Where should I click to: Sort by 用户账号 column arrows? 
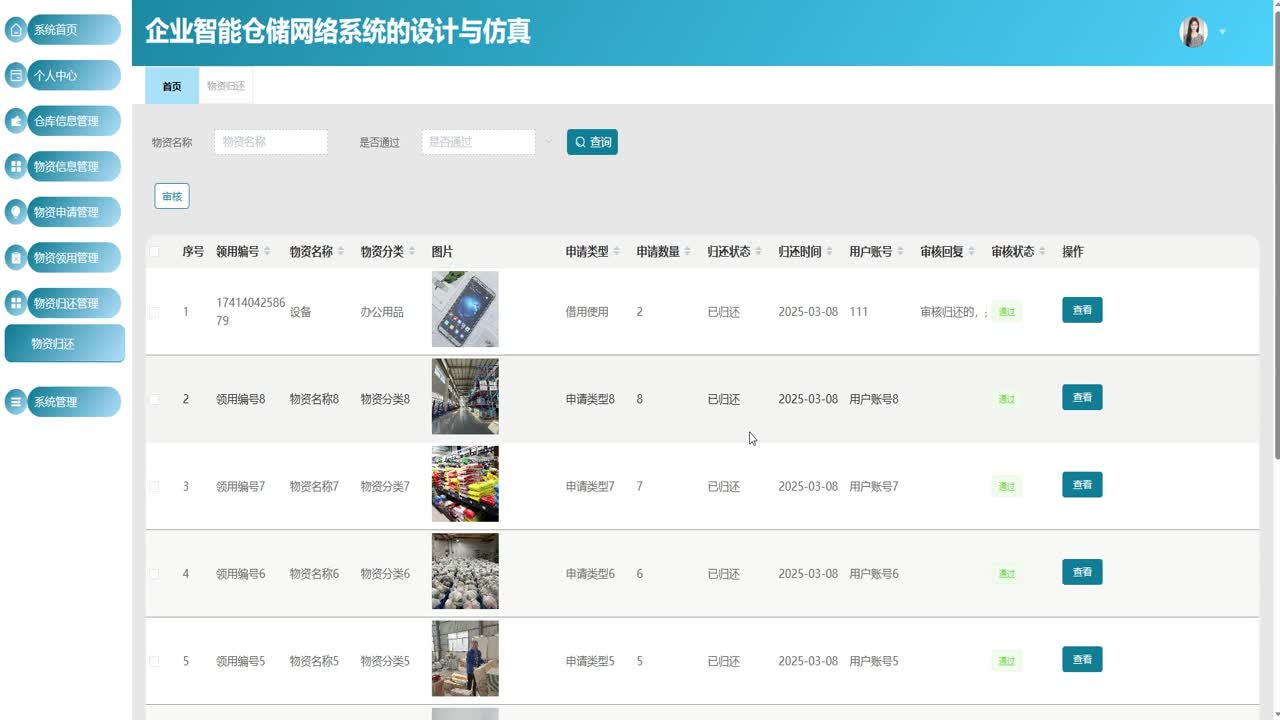pyautogui.click(x=901, y=252)
